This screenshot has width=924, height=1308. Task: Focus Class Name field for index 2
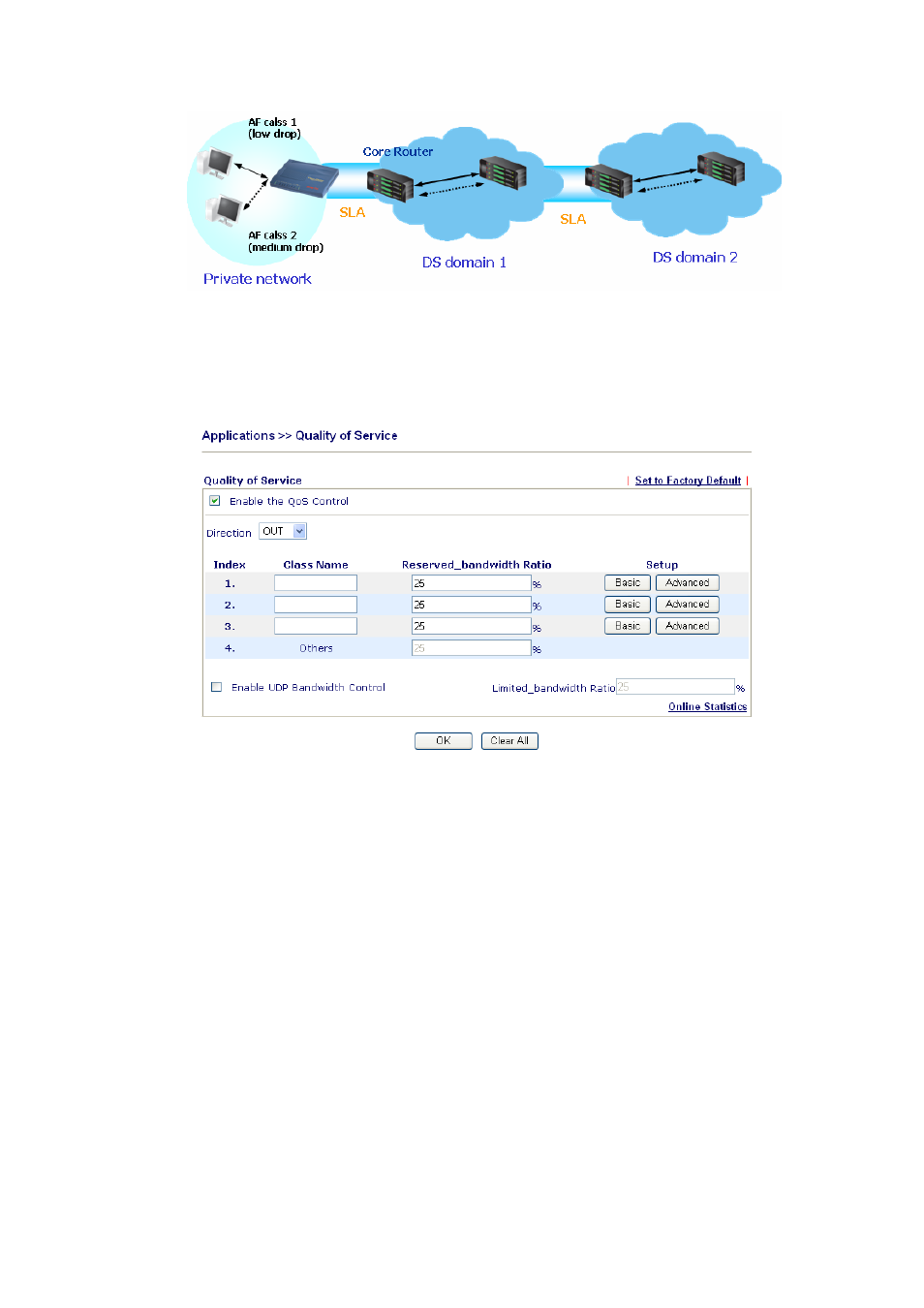coord(316,605)
